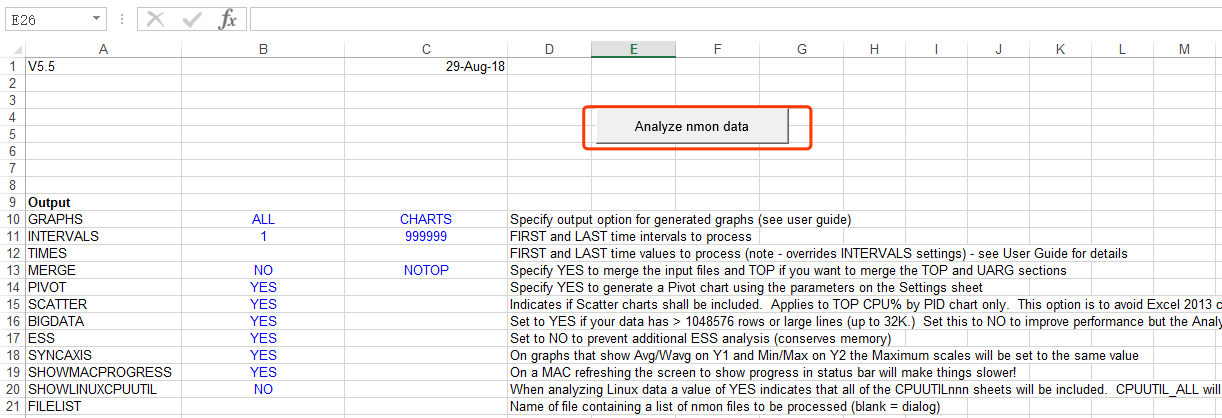
Task: Select the date cell 29-Aug-18
Action: [426, 67]
